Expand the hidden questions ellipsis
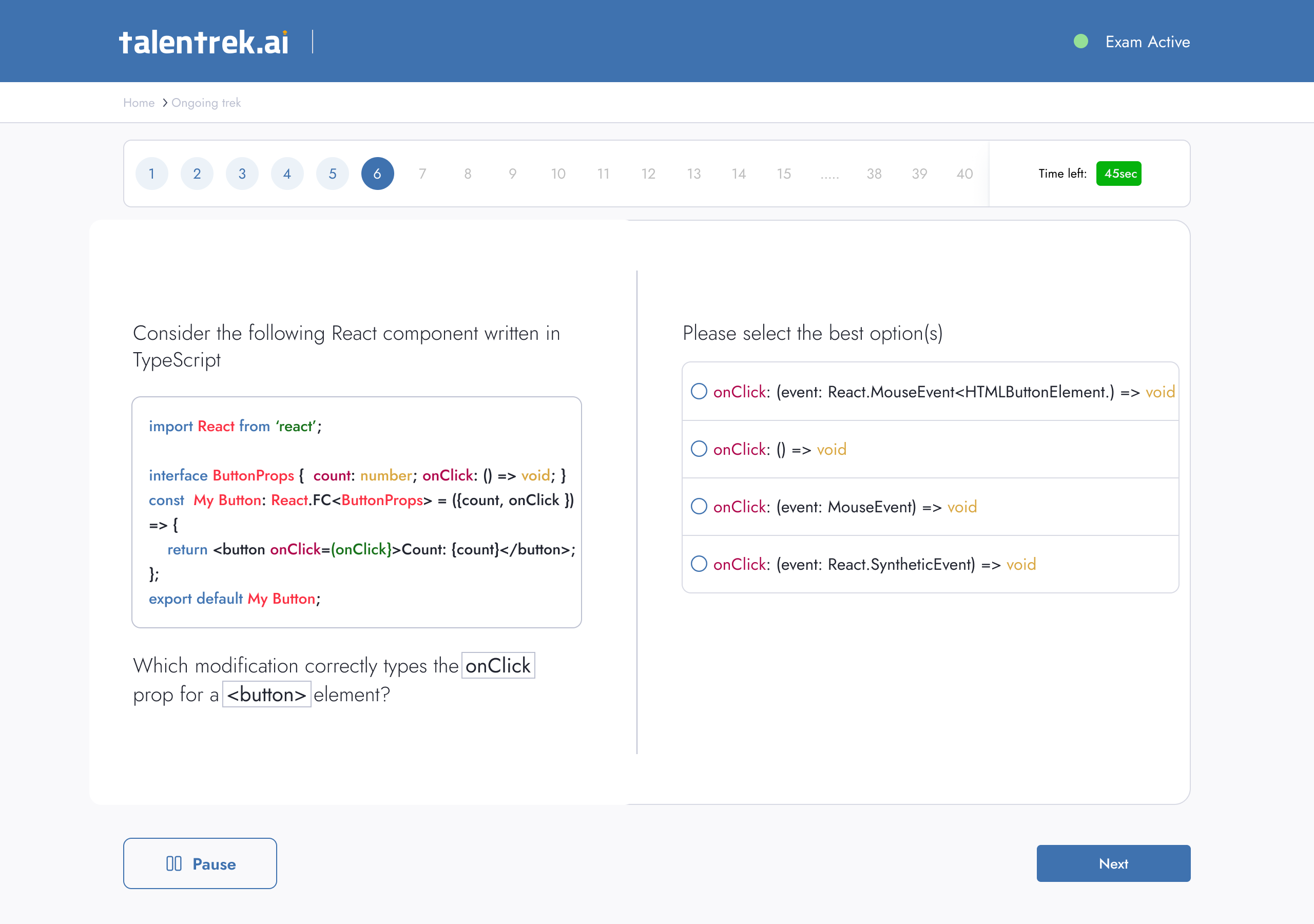The height and width of the screenshot is (924, 1314). (x=829, y=175)
